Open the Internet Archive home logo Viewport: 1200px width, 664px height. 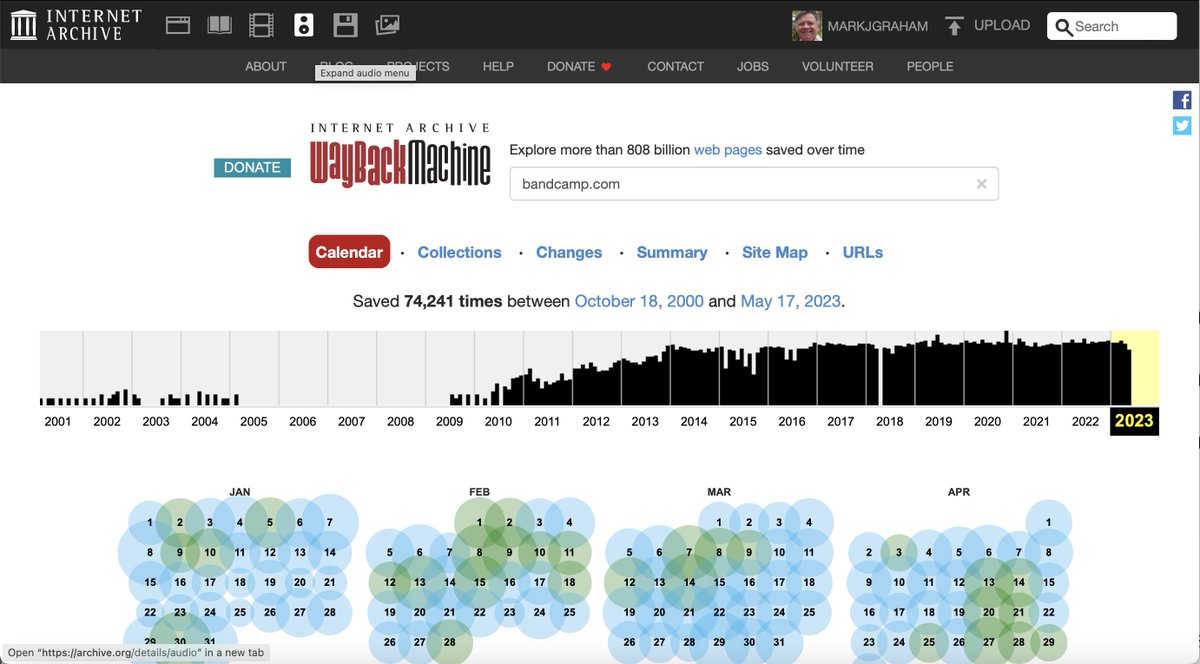[76, 25]
